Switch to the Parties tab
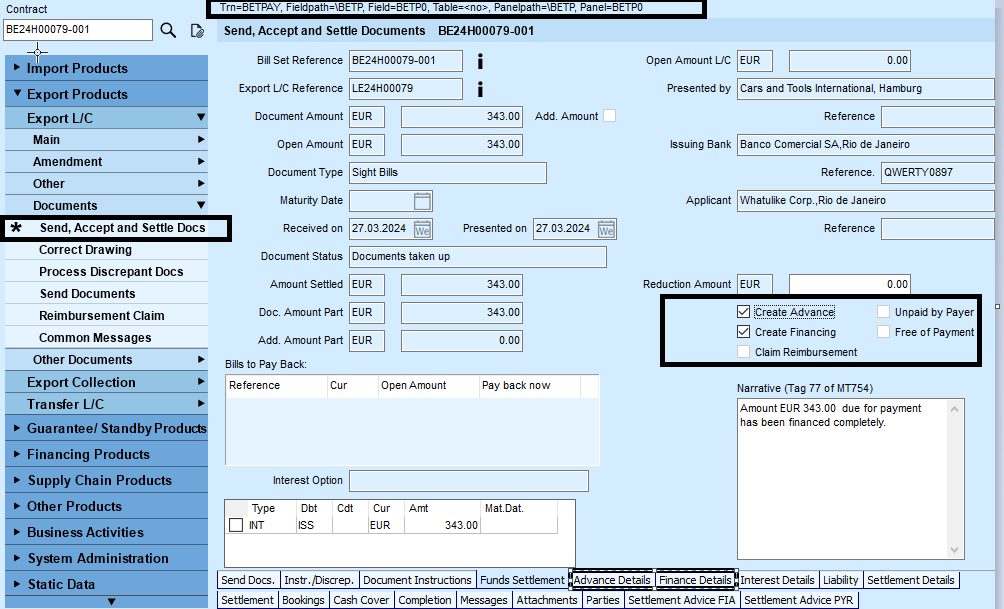Viewport: 1004px width, 609px height. [603, 600]
